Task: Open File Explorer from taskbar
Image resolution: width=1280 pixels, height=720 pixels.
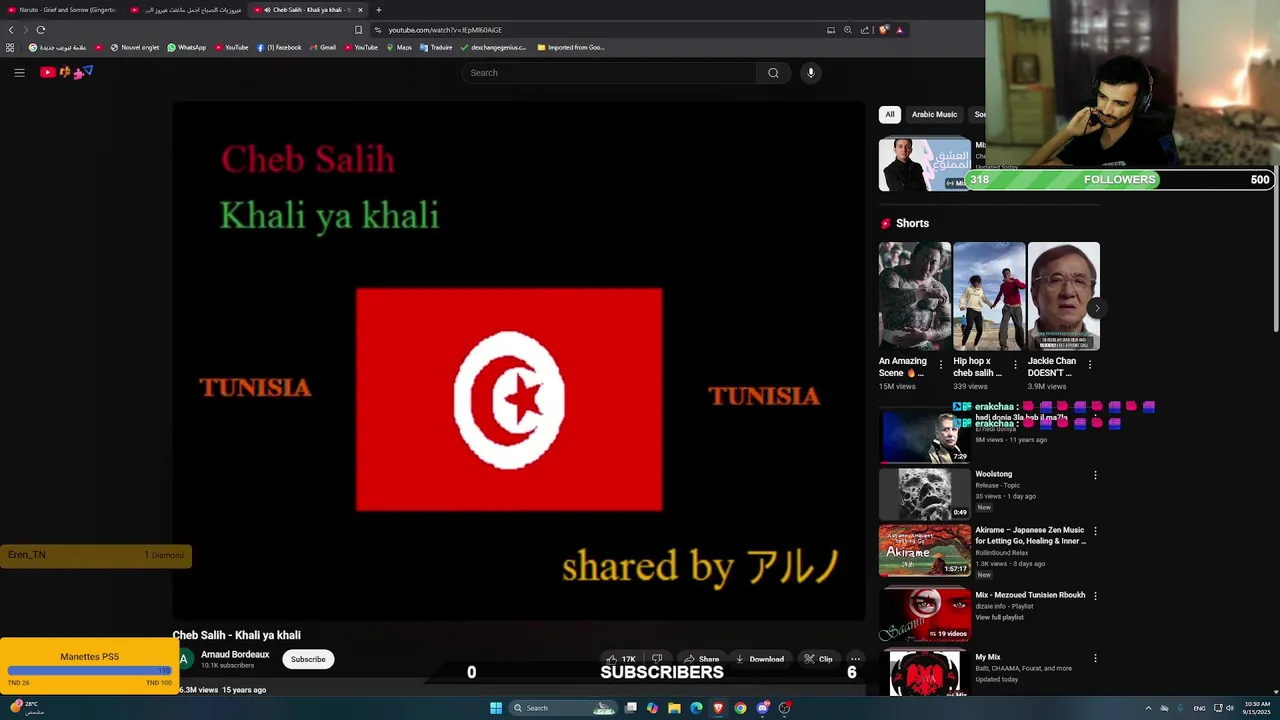Action: (x=674, y=708)
